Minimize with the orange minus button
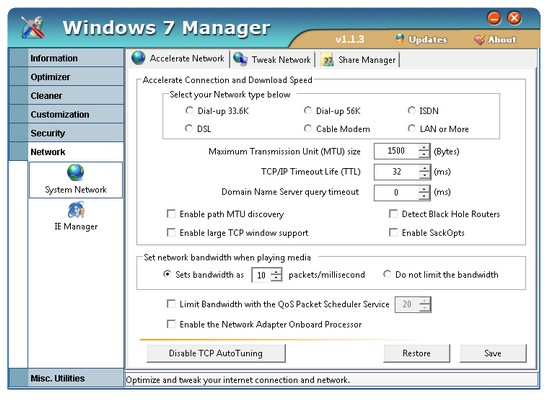Viewport: 550px width, 404px height. click(x=494, y=18)
